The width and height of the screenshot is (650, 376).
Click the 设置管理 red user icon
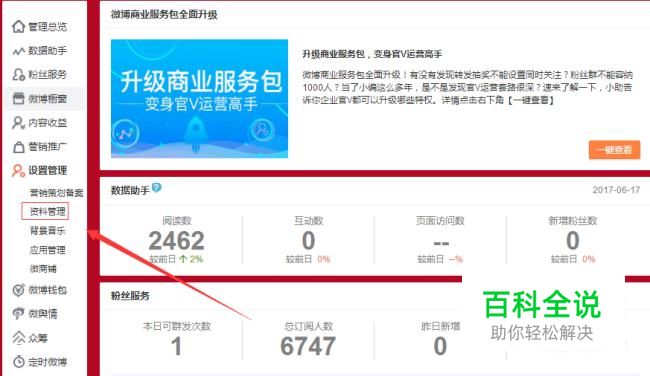[x=18, y=170]
